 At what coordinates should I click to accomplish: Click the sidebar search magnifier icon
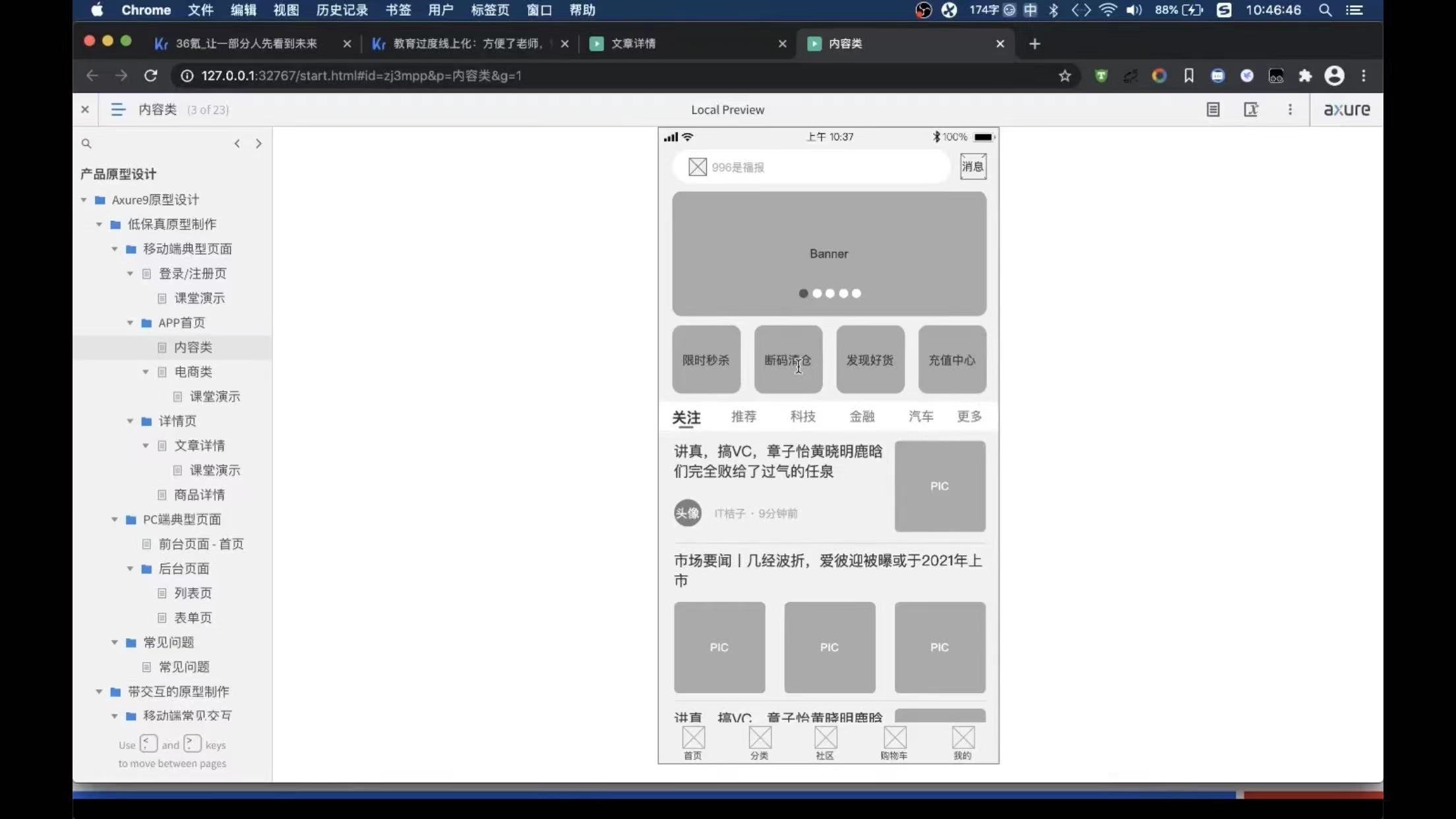coord(86,143)
